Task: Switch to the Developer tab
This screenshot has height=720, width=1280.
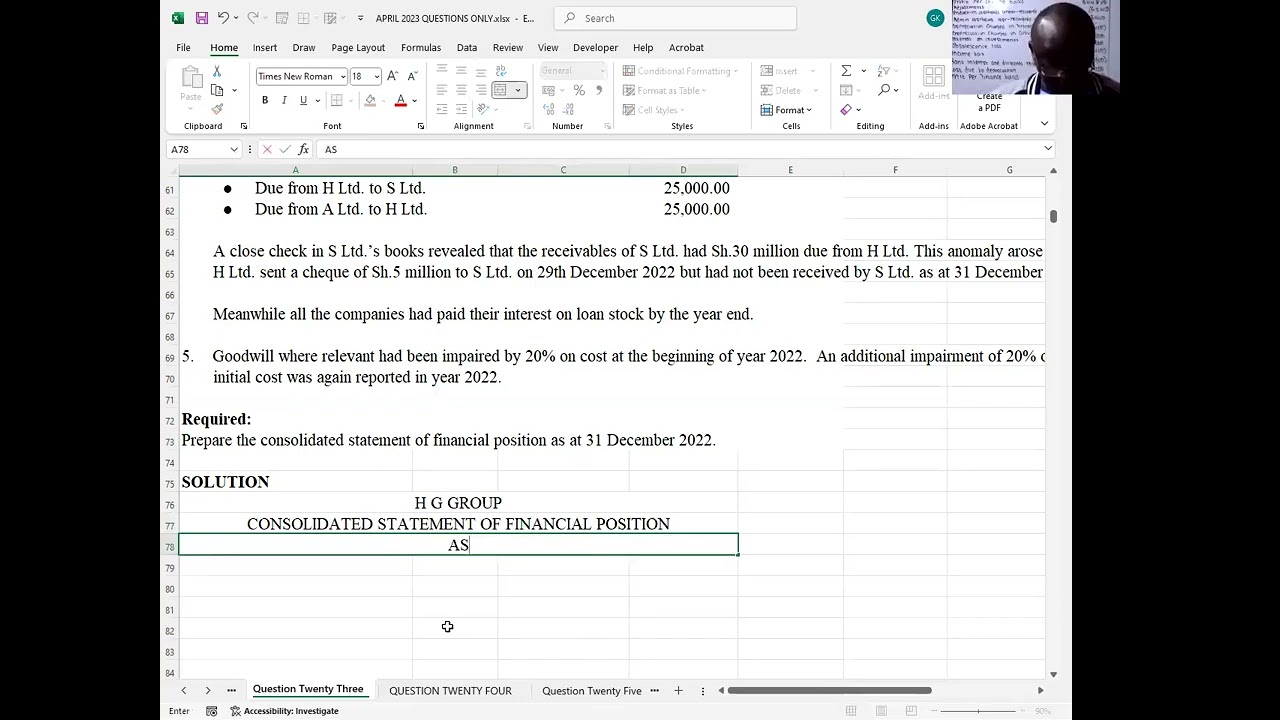Action: pos(595,47)
